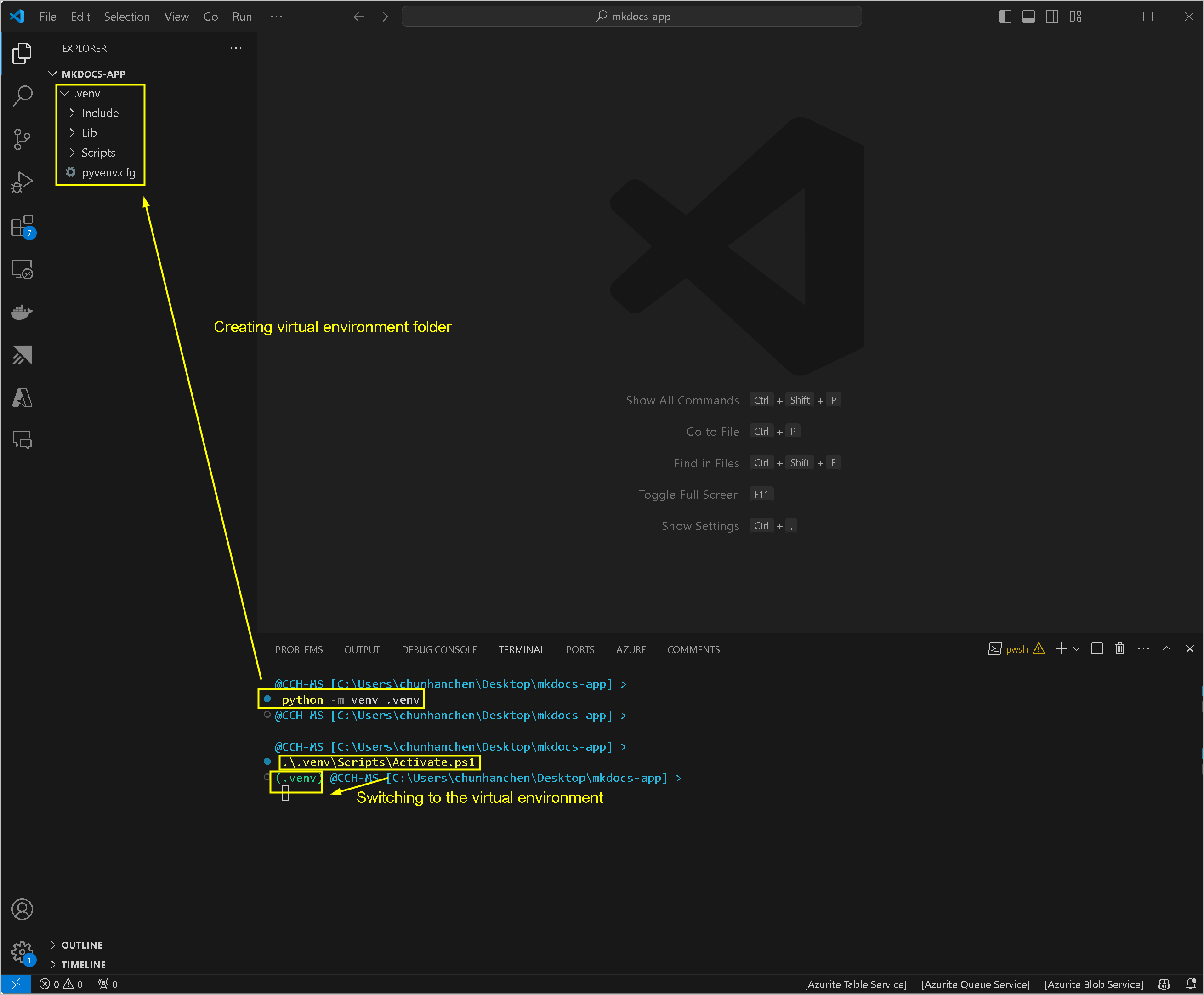Open the Search view in activity bar
The height and width of the screenshot is (995, 1204).
(22, 96)
